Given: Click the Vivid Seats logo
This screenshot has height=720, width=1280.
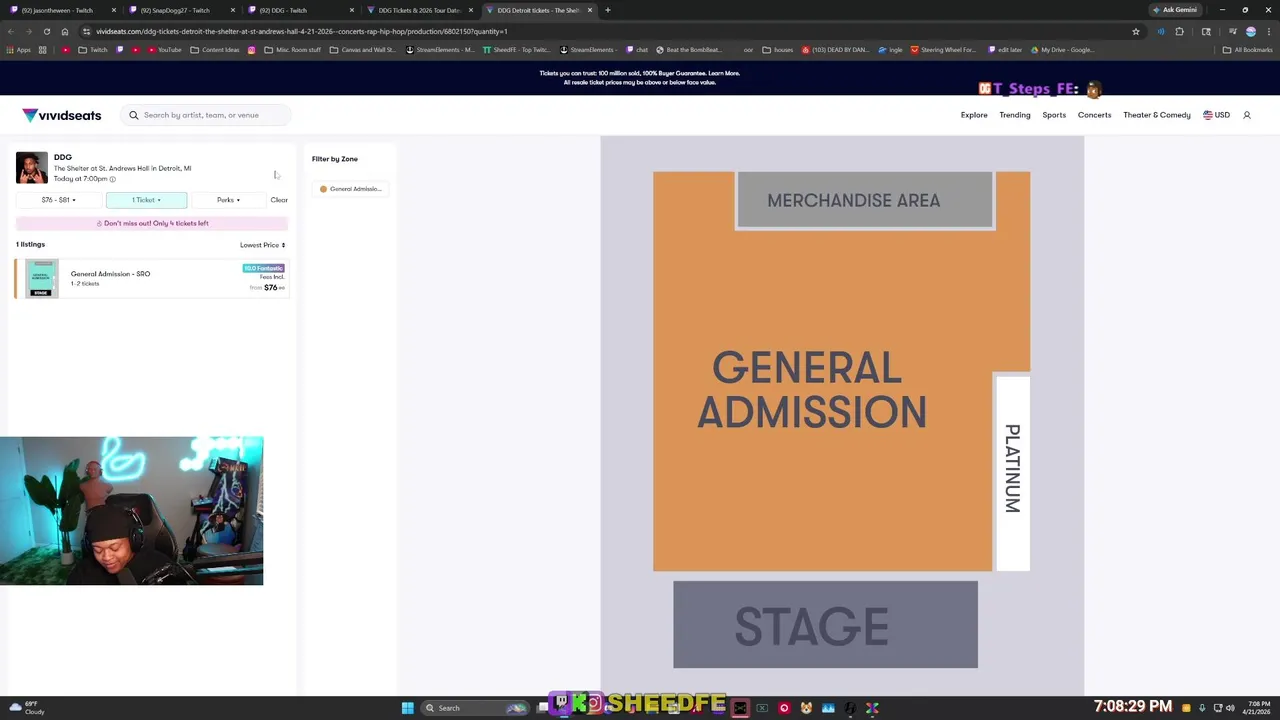Looking at the screenshot, I should [62, 115].
